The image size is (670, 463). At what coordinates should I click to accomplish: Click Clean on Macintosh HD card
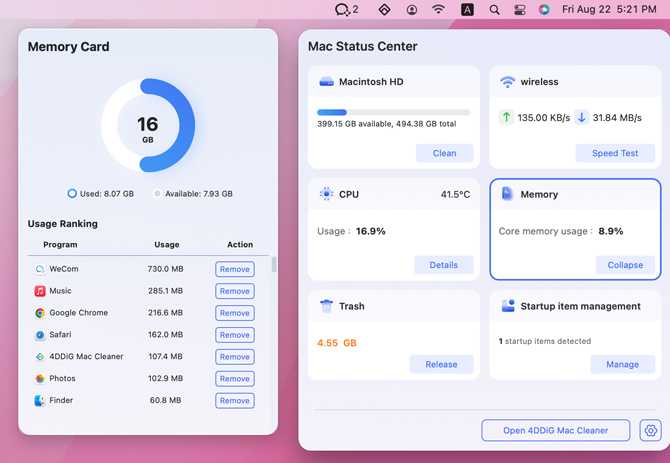click(x=444, y=153)
